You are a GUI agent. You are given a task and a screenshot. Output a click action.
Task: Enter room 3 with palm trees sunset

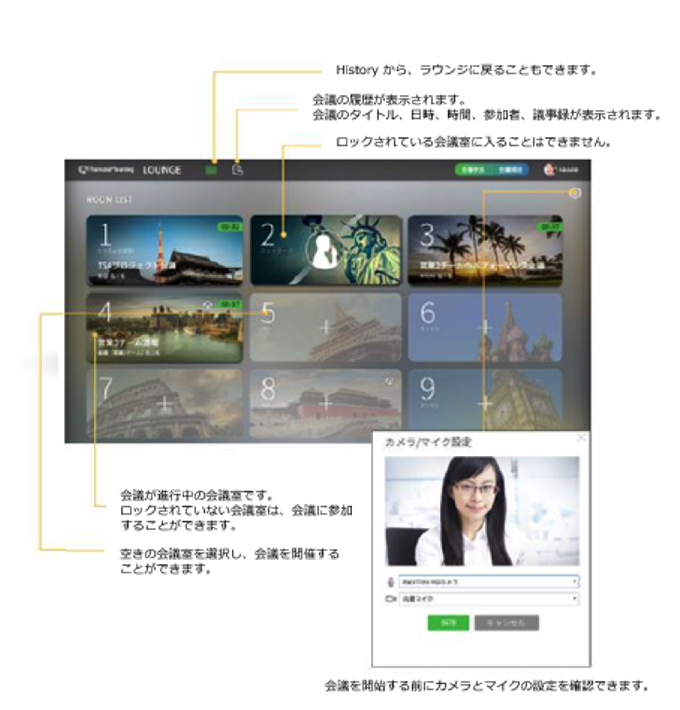(485, 251)
